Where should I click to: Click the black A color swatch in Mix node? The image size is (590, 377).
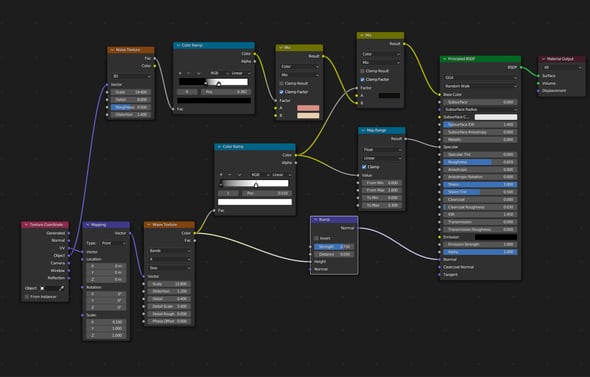click(389, 96)
